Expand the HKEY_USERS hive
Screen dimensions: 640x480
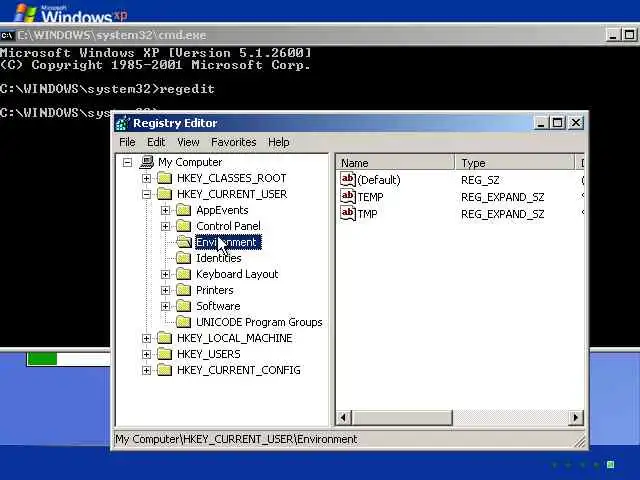(146, 354)
